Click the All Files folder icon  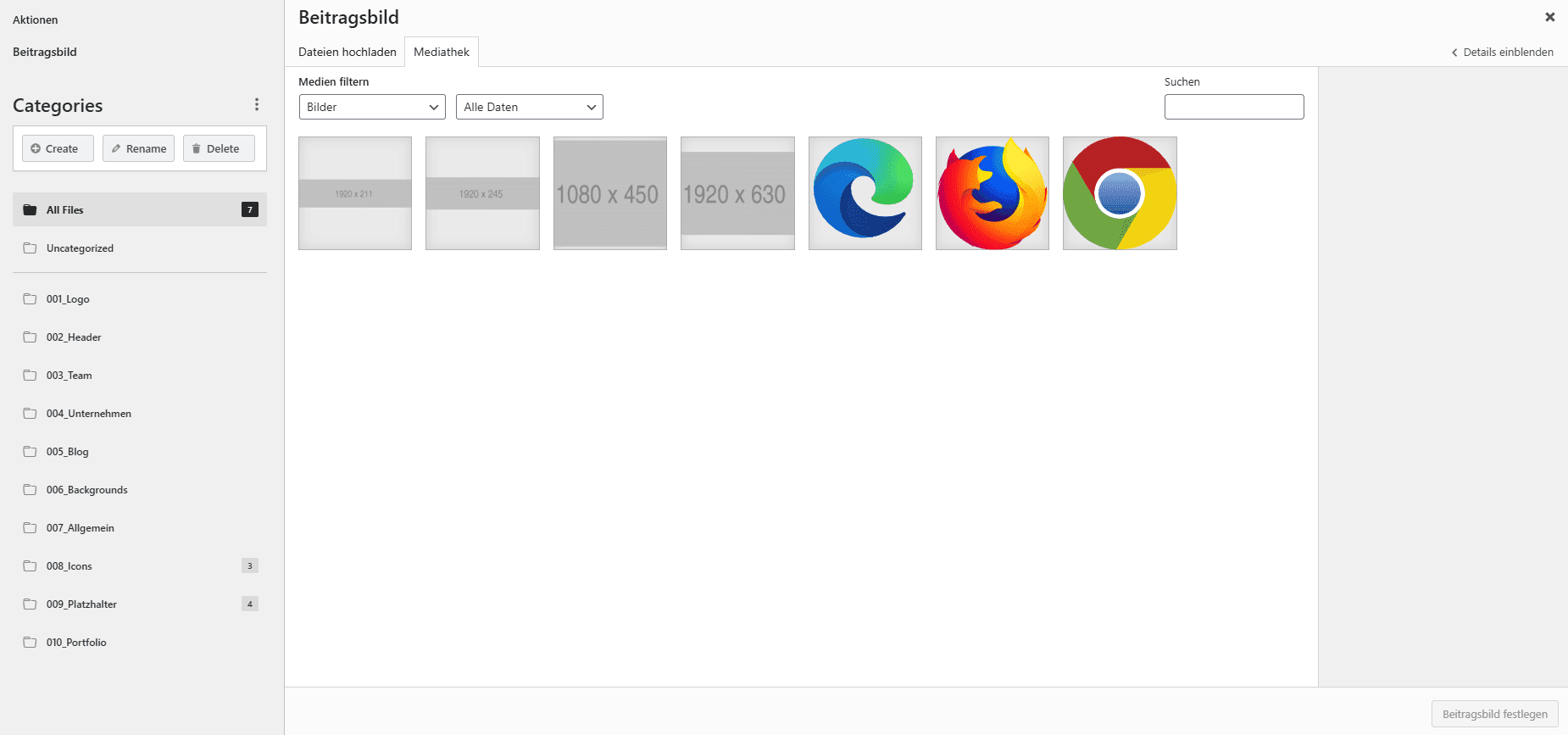click(30, 209)
